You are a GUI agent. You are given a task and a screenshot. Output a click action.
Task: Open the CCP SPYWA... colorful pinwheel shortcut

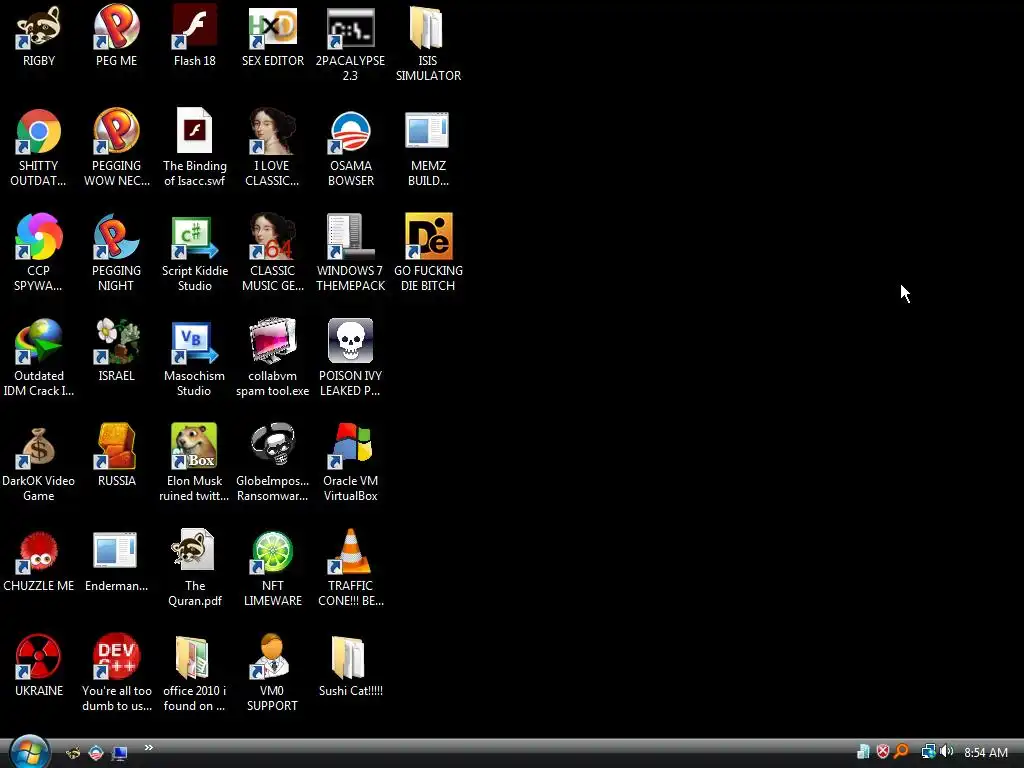point(39,236)
